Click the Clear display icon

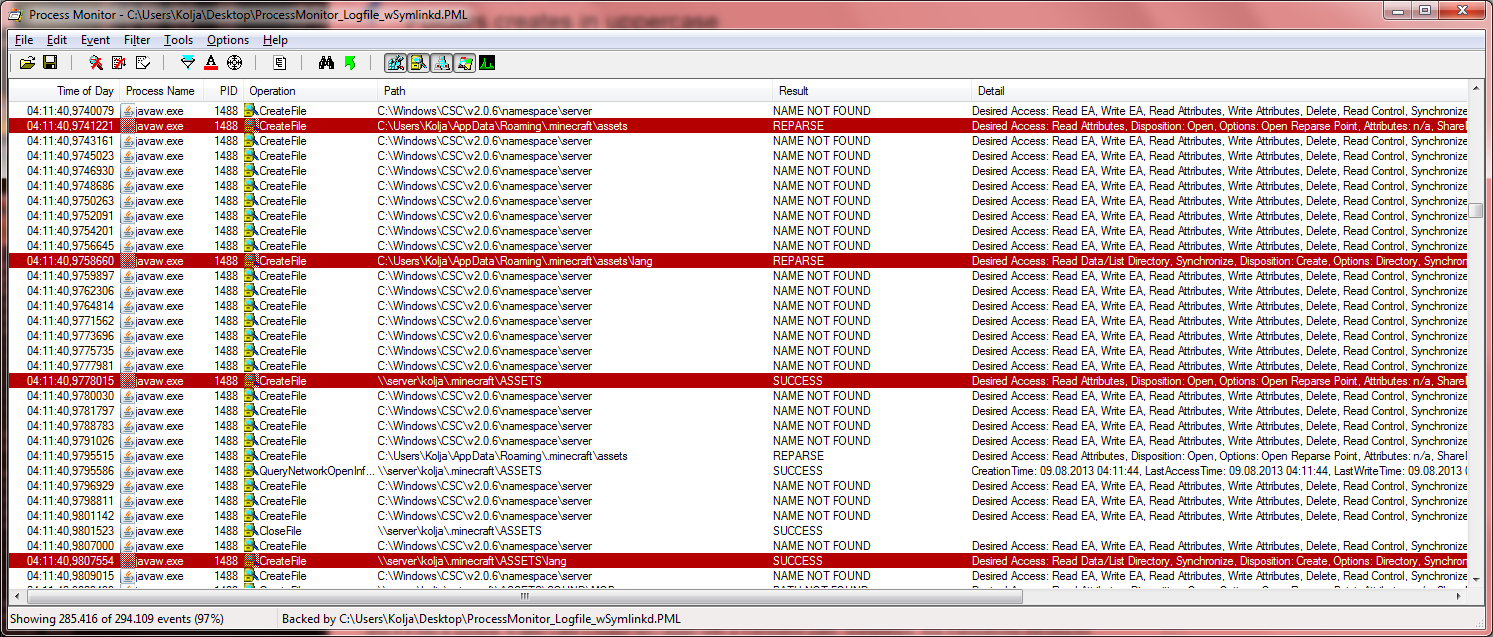click(x=142, y=63)
